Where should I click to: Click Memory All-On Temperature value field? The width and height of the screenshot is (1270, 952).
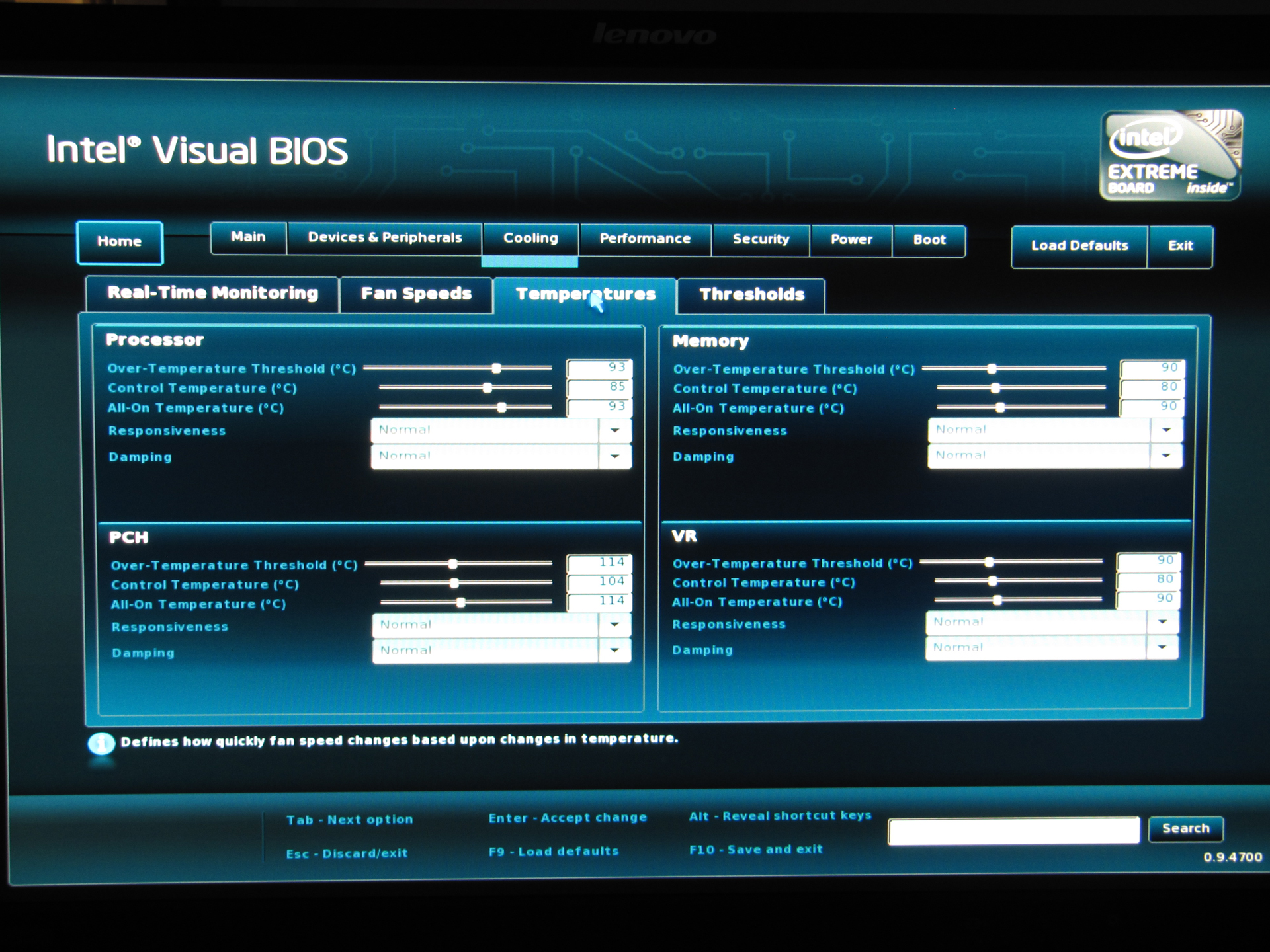point(1152,407)
